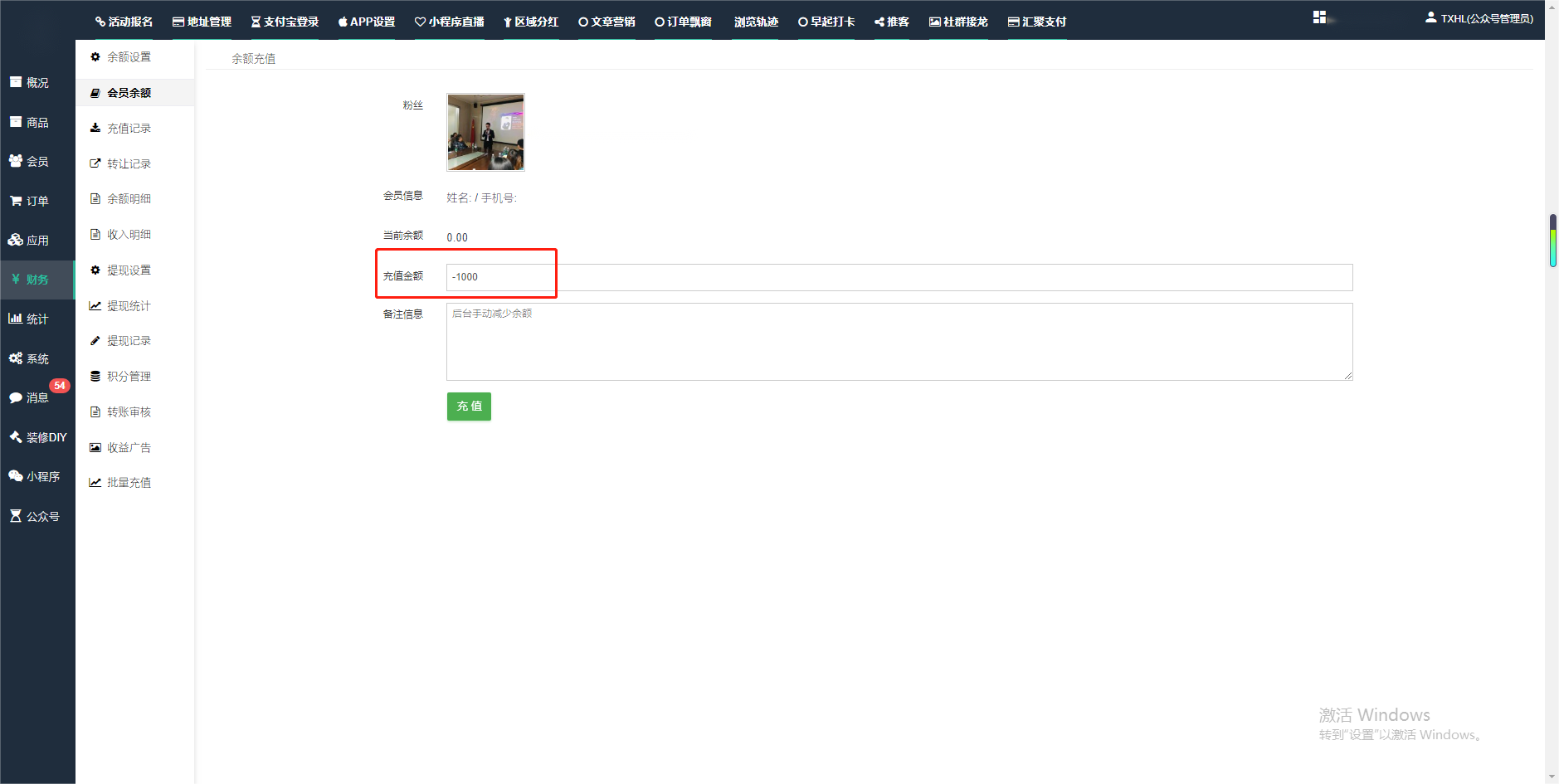Open the 订单 orders cart icon
This screenshot has height=784, width=1559.
[16, 201]
